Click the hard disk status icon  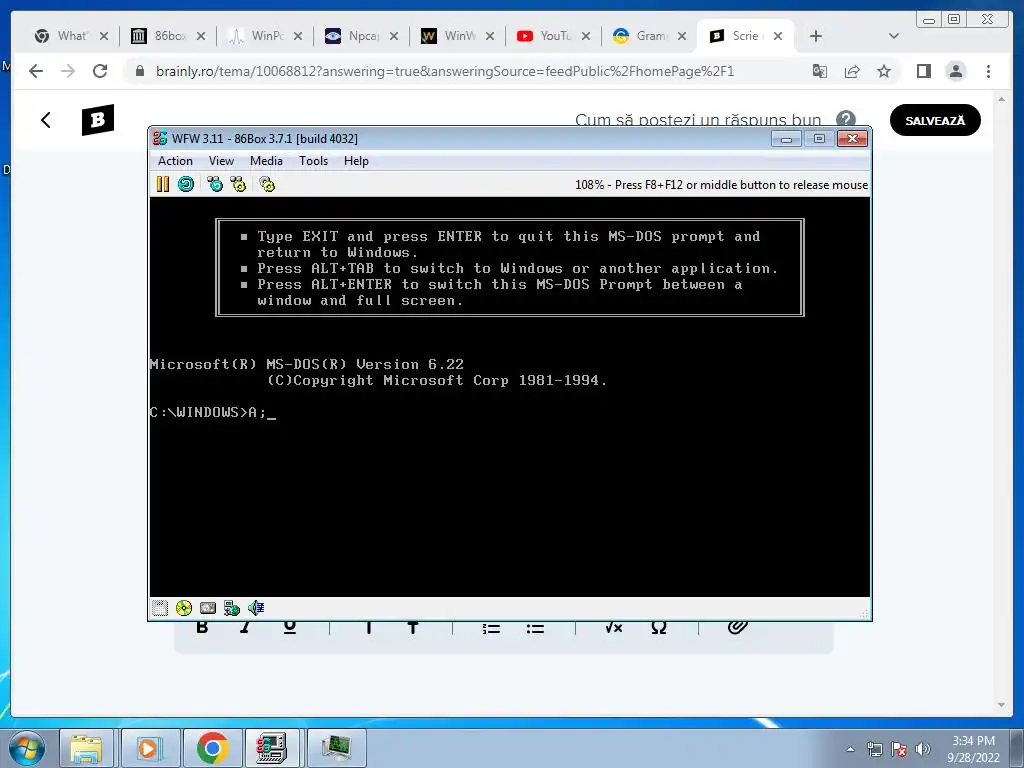pyautogui.click(x=208, y=608)
